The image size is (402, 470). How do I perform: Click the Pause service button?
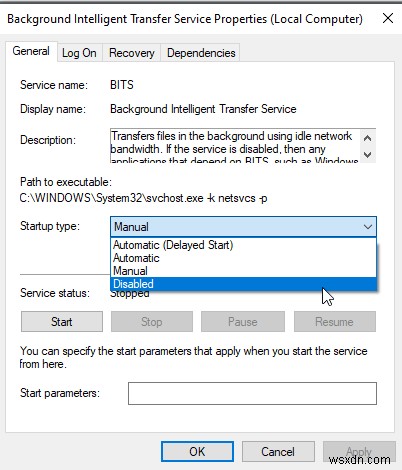click(243, 322)
